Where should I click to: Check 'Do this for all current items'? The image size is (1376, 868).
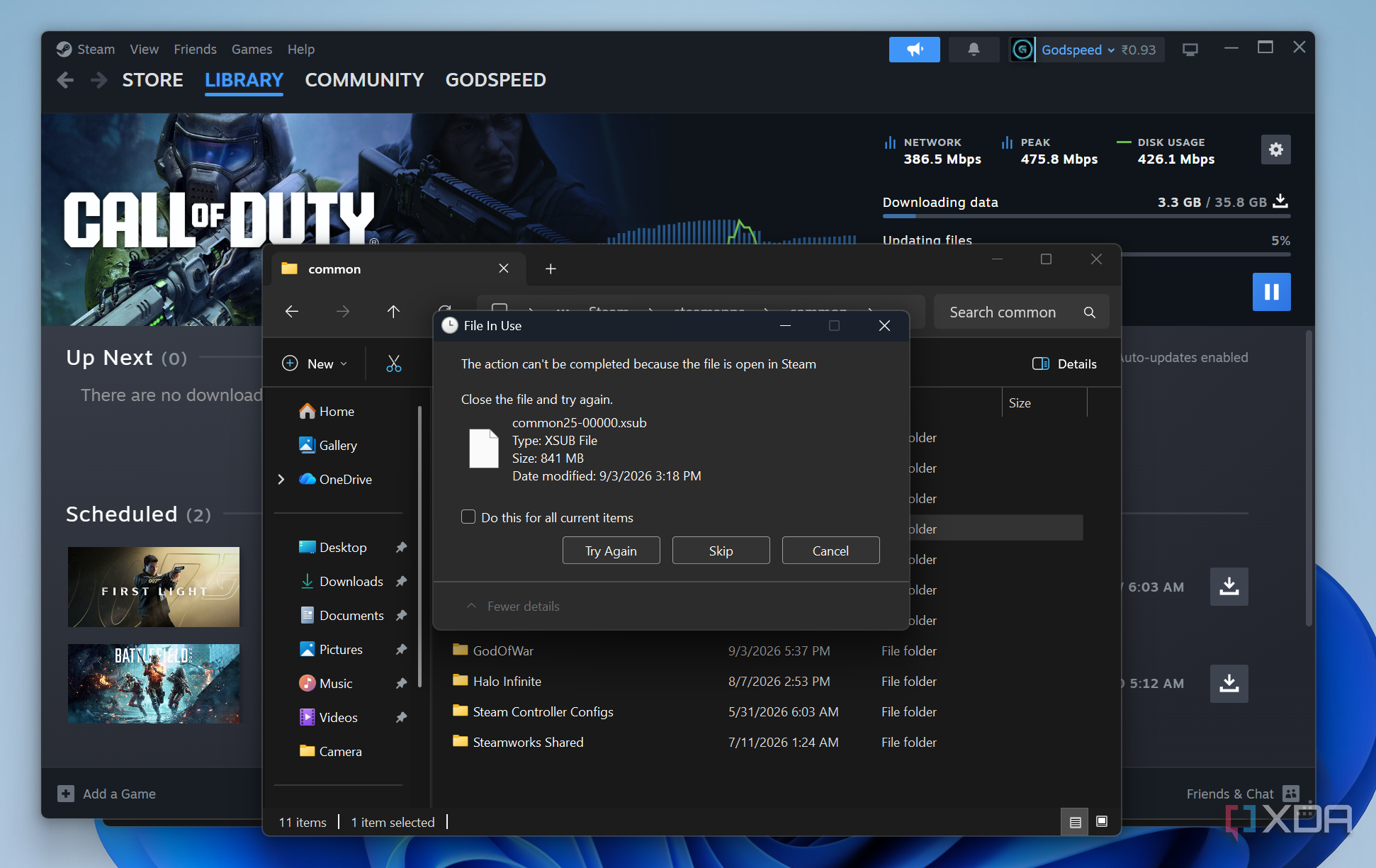(468, 517)
